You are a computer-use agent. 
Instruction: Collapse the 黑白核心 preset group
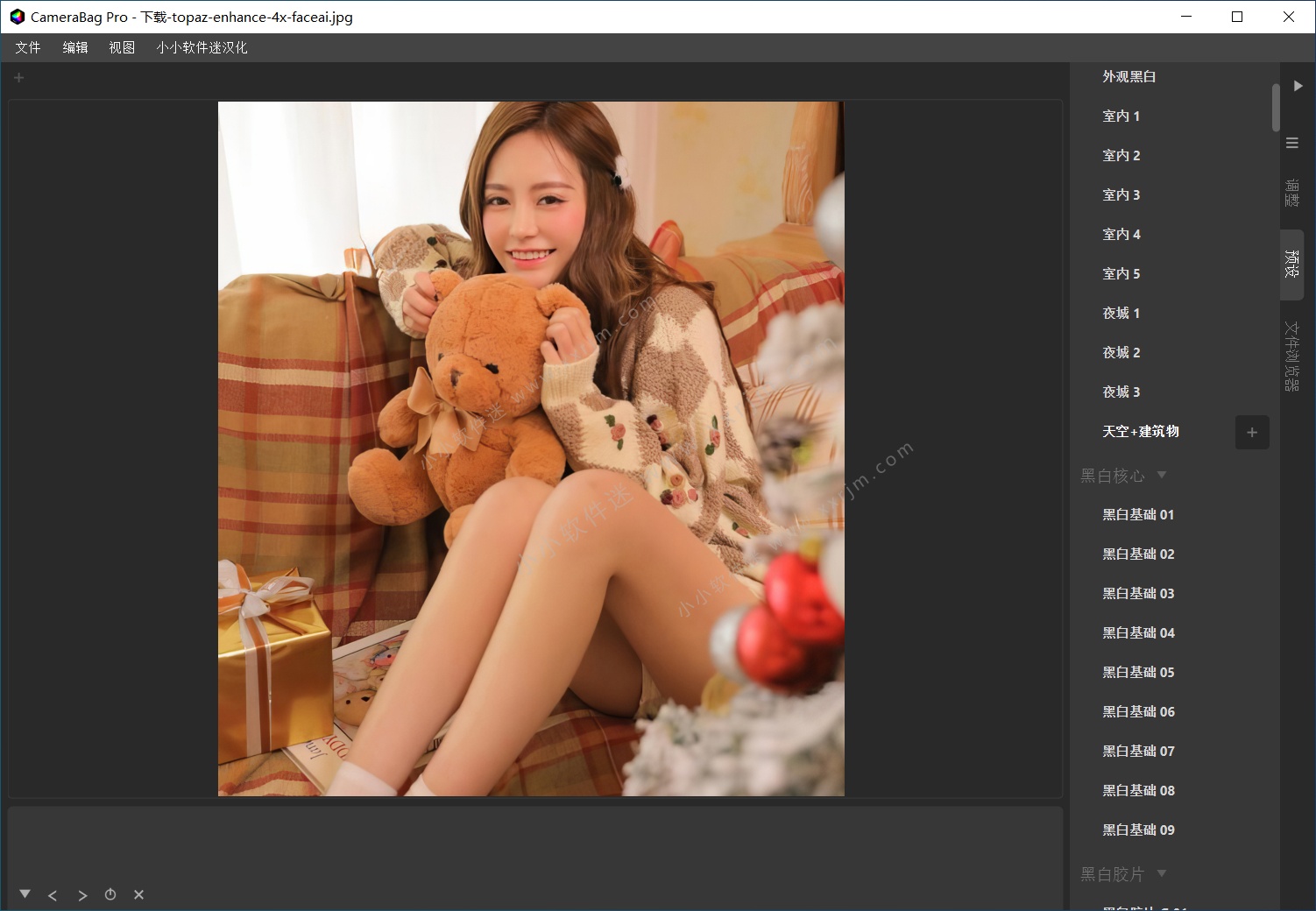[1162, 475]
